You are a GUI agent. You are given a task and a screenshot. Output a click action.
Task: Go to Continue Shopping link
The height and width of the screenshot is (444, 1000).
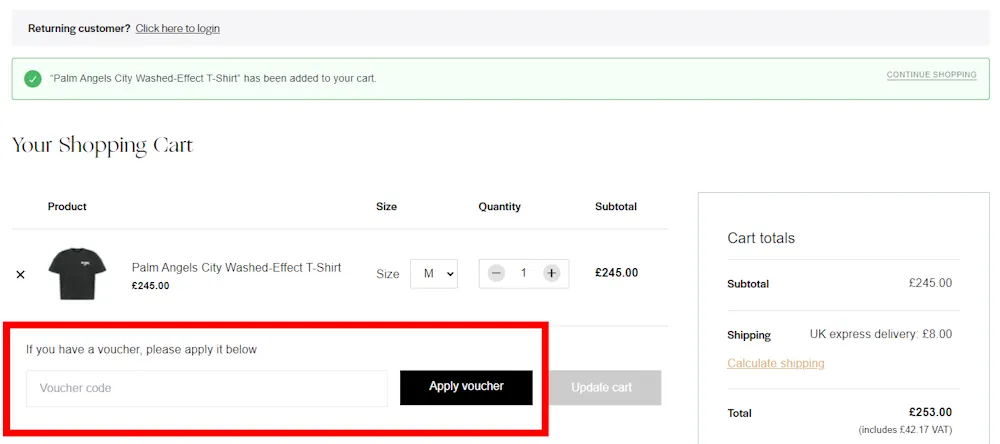tap(931, 75)
